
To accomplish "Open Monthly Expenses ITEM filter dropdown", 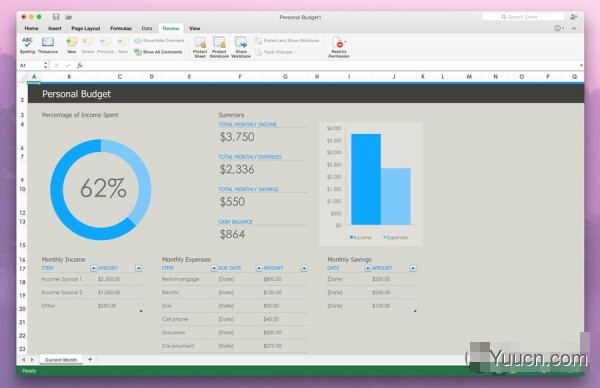I will [x=214, y=269].
